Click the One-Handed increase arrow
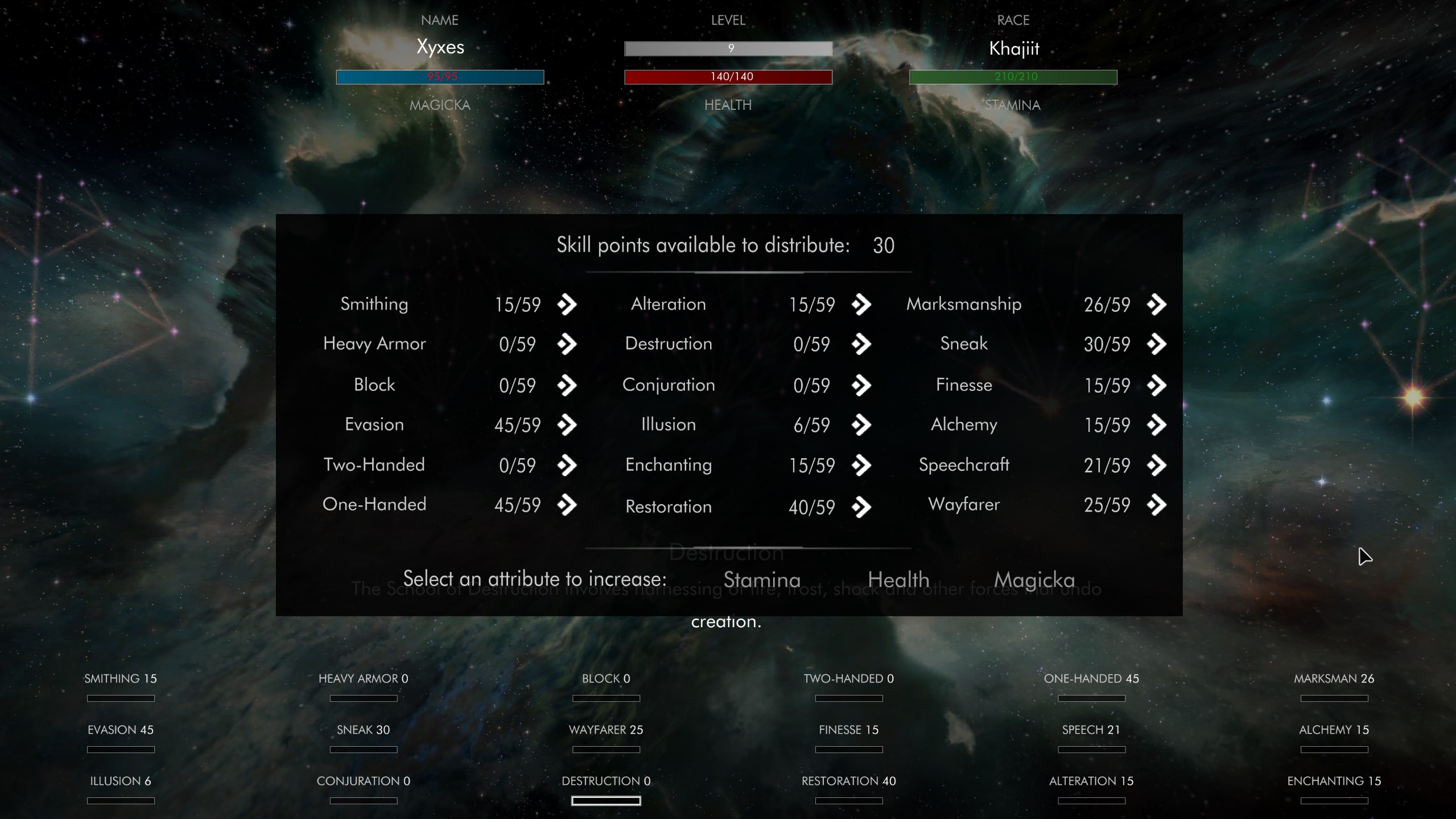This screenshot has height=819, width=1456. 567,505
